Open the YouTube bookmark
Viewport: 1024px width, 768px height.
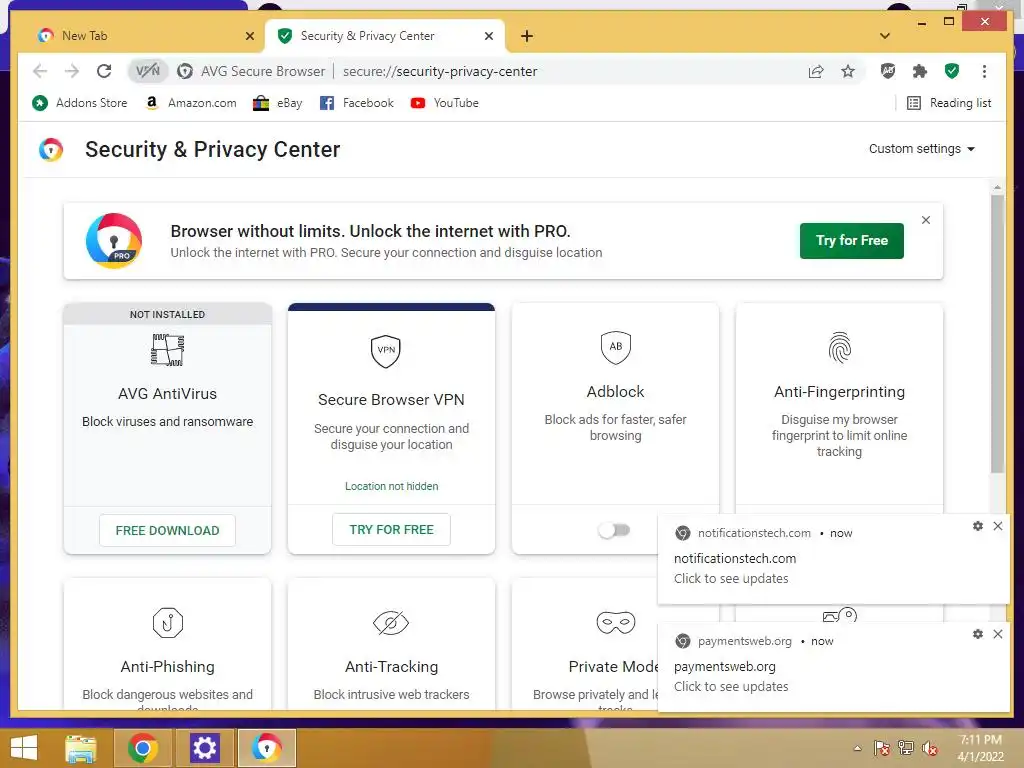[x=445, y=103]
